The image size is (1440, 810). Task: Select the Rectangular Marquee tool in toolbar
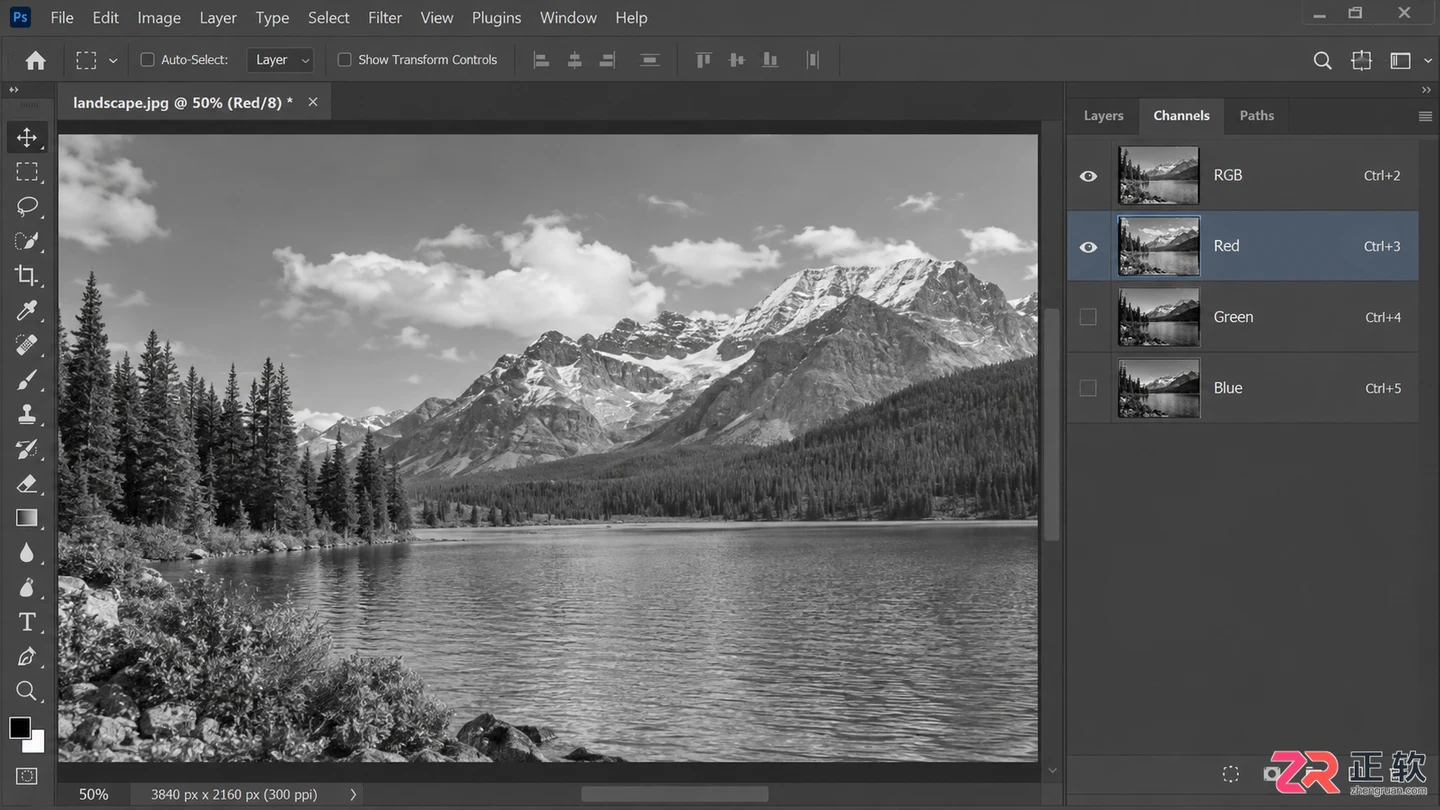click(x=27, y=172)
